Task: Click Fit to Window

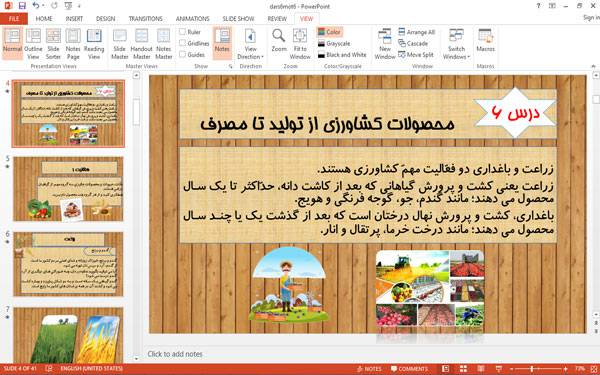Action: point(300,44)
